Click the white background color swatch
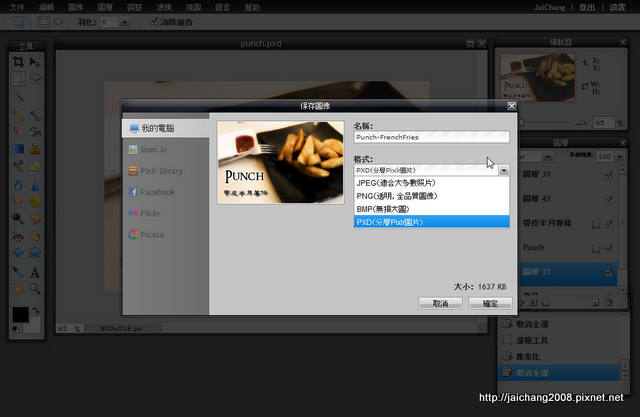 (33, 325)
